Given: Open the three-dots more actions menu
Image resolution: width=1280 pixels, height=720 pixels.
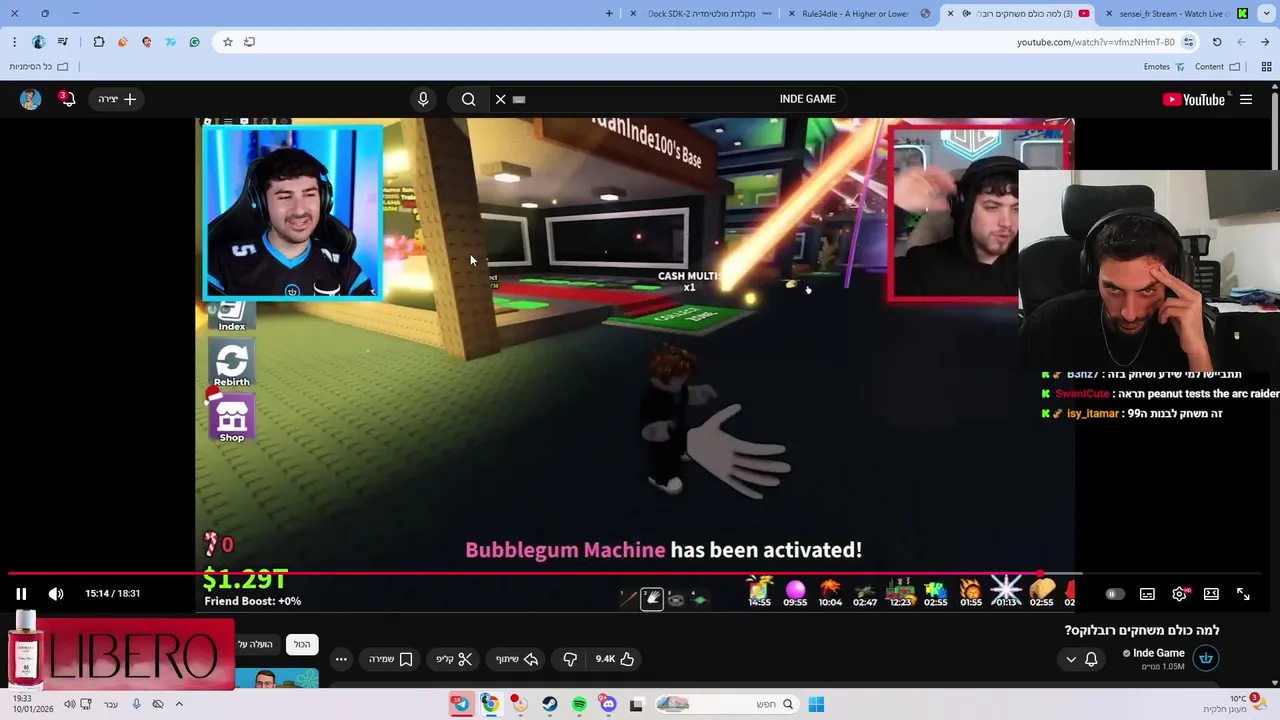Looking at the screenshot, I should click(x=341, y=659).
